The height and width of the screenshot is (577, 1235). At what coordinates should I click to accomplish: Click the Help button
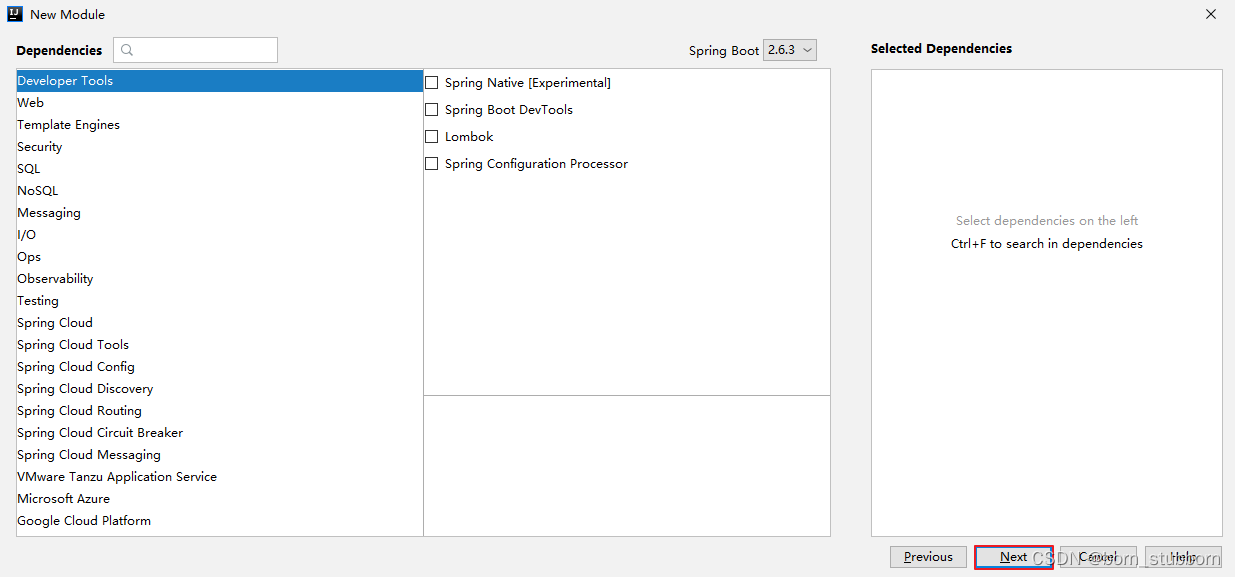click(1183, 557)
